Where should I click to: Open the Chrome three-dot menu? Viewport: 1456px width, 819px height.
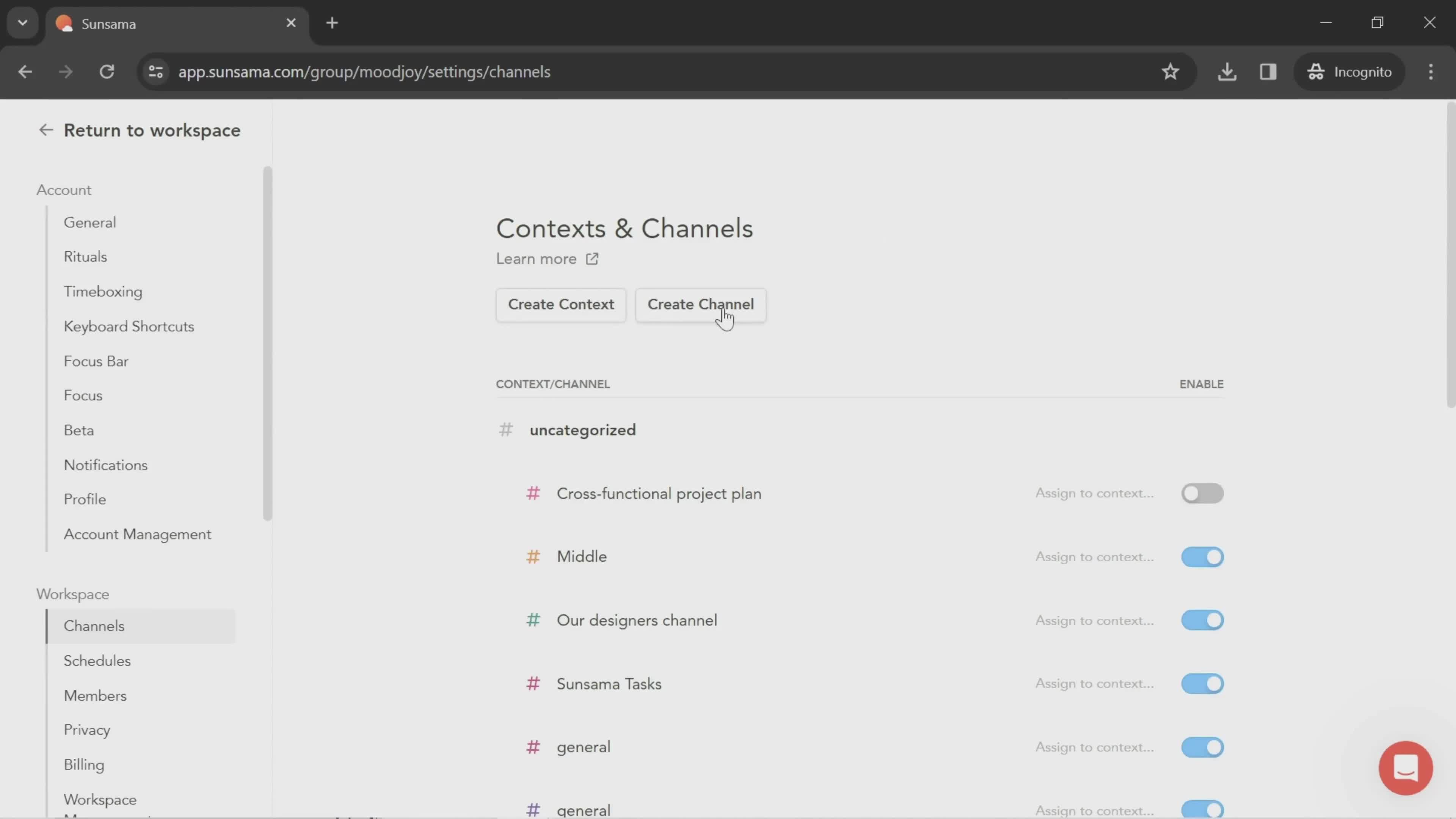[x=1431, y=72]
